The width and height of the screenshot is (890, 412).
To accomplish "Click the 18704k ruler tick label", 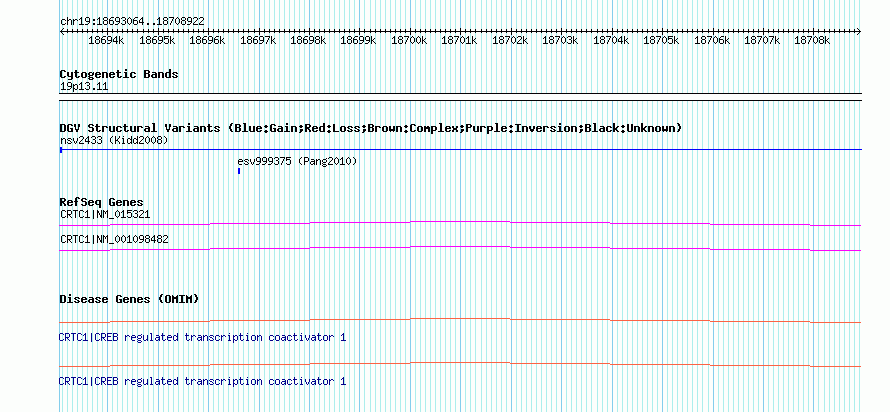I will click(x=611, y=41).
